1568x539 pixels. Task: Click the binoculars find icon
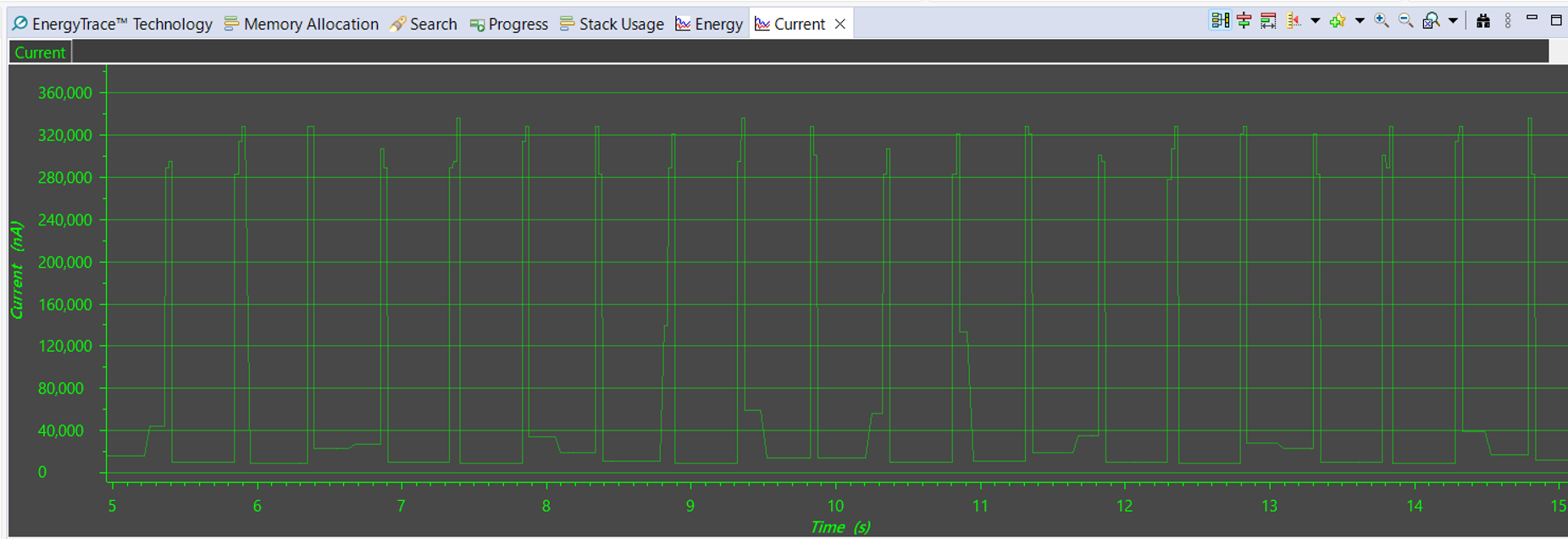coord(1483,20)
